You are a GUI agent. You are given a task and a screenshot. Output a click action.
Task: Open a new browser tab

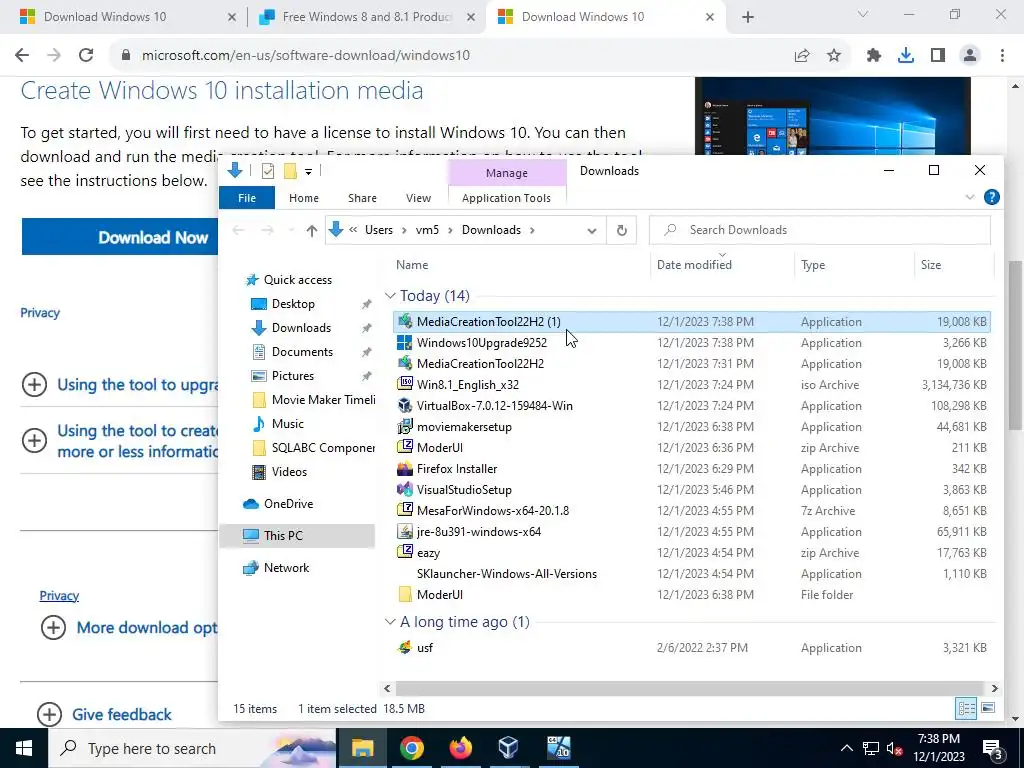point(748,17)
